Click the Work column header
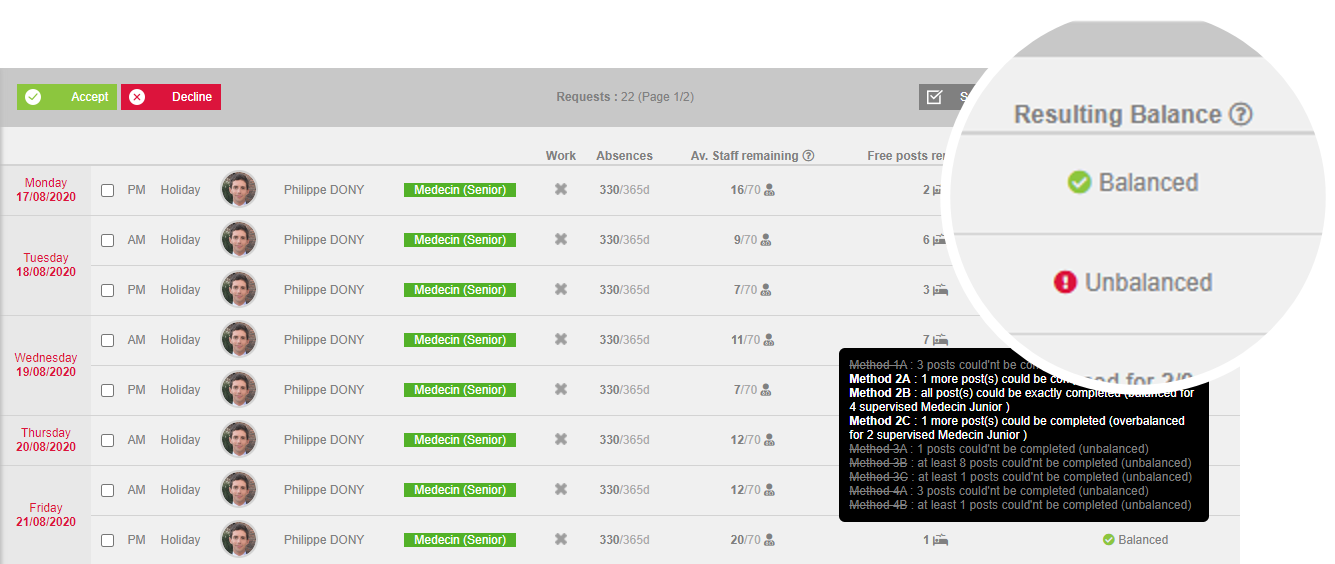This screenshot has width=1335, height=564. (561, 156)
